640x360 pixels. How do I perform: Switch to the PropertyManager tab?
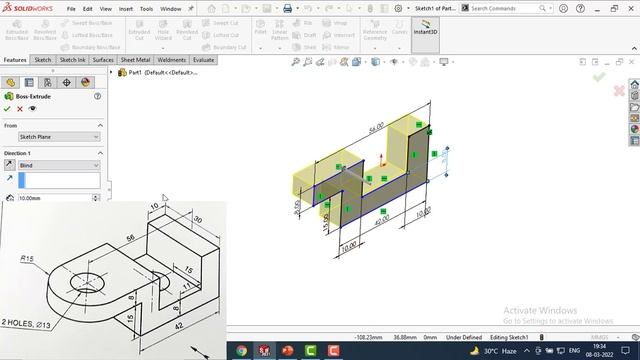pos(29,82)
